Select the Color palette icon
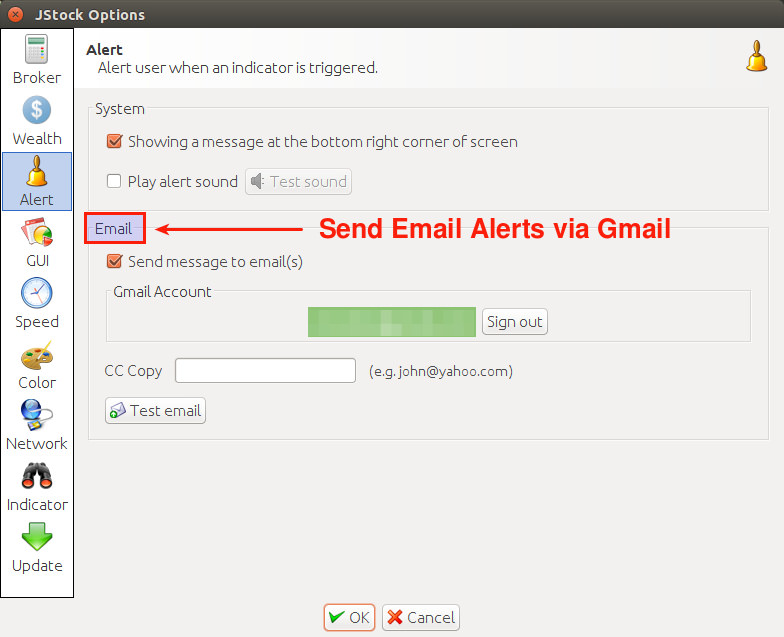Image resolution: width=784 pixels, height=637 pixels. [36, 354]
